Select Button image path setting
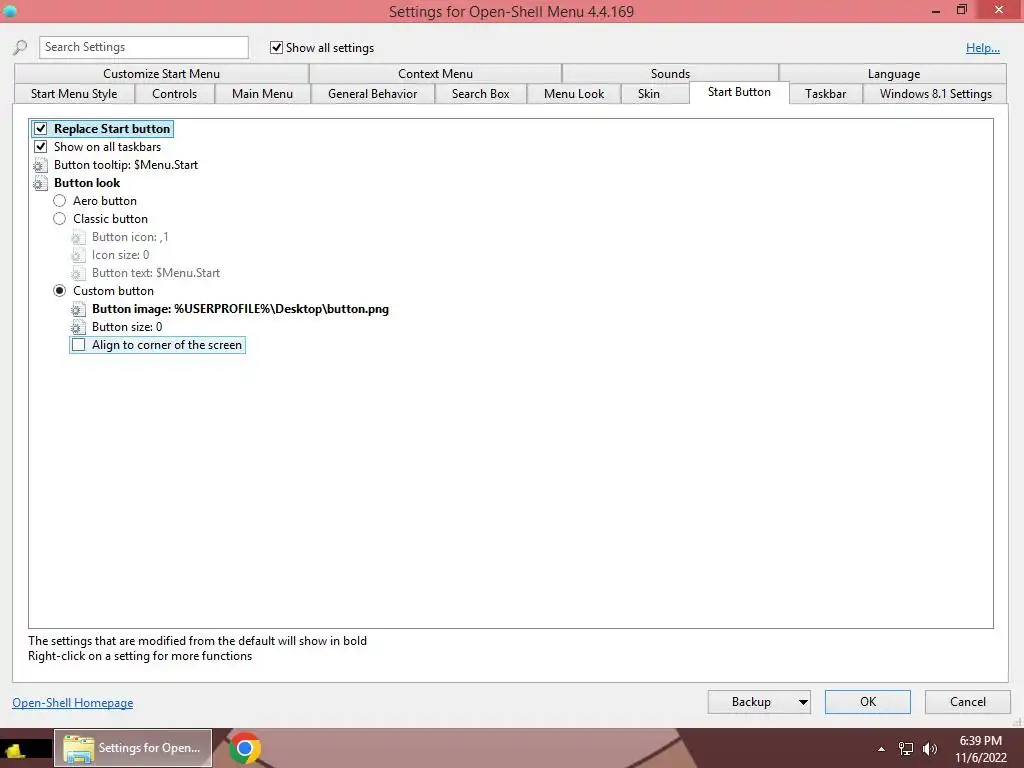The image size is (1024, 768). (x=240, y=309)
